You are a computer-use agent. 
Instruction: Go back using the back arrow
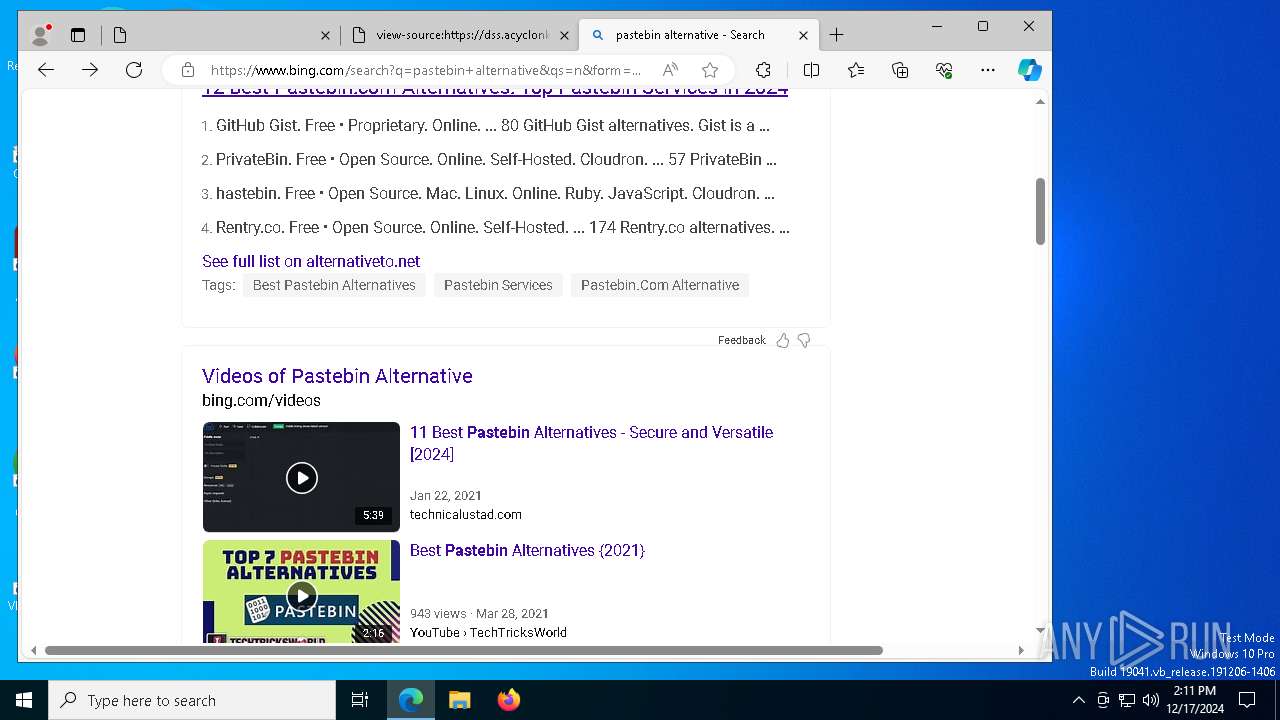46,70
